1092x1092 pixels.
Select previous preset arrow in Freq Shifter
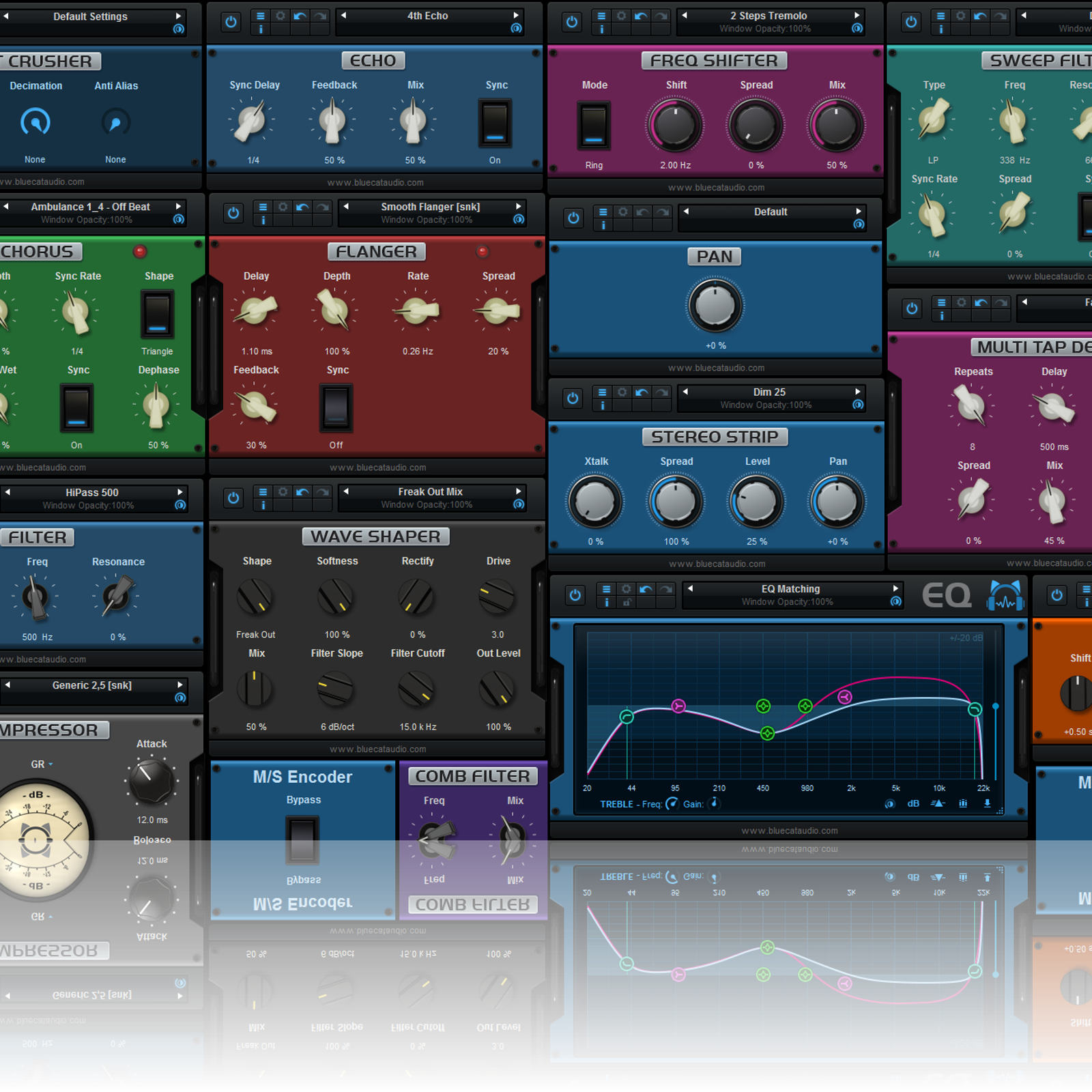(685, 15)
